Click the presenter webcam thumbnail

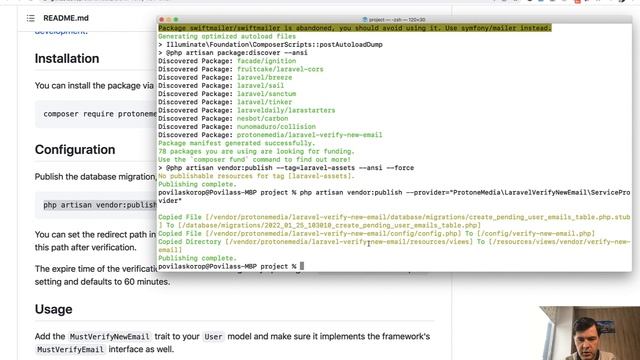coord(589,333)
